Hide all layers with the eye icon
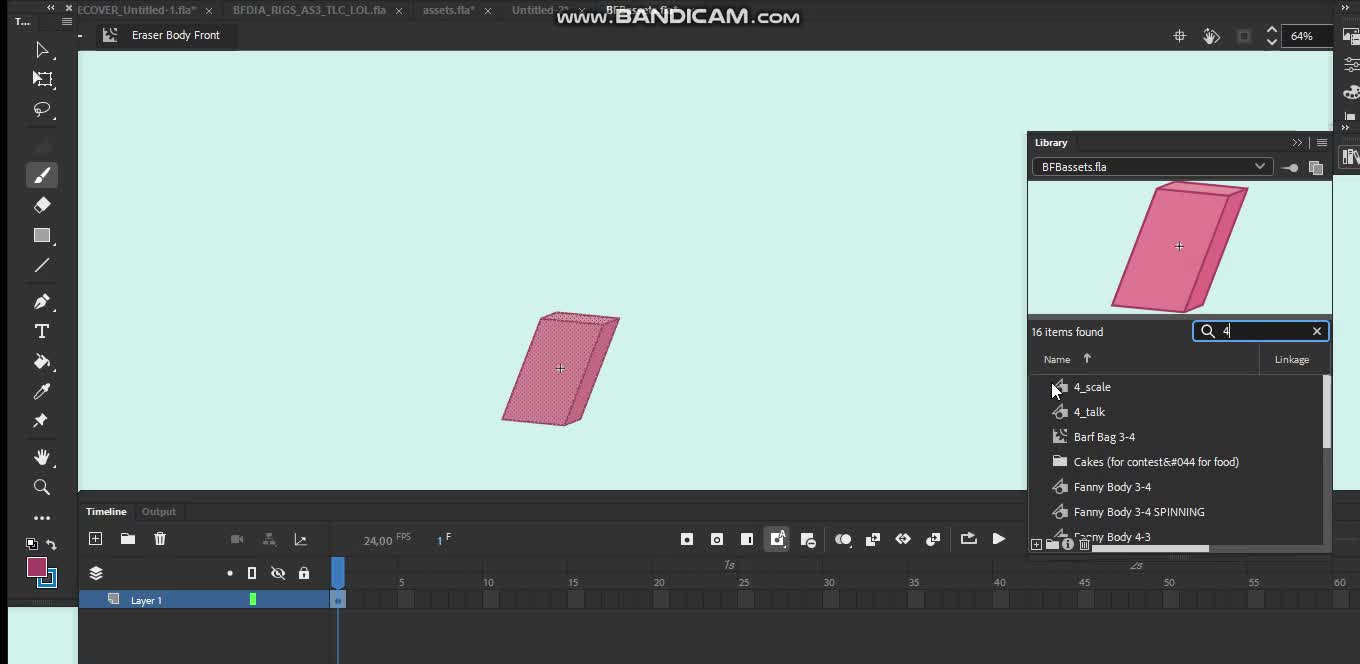 (278, 573)
